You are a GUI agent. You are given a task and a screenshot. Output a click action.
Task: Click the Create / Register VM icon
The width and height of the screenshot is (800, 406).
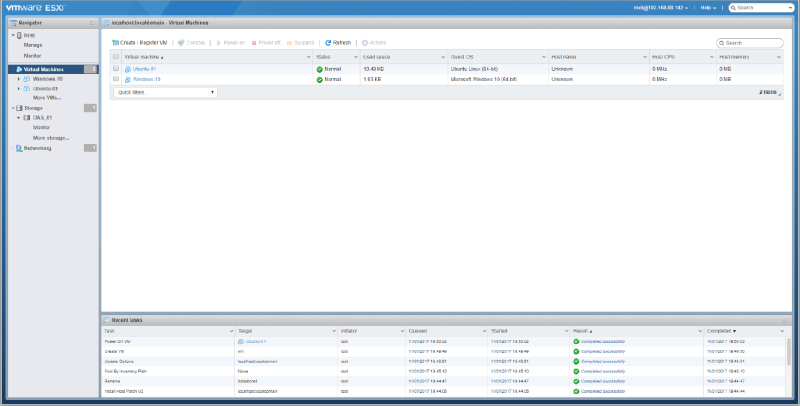[x=116, y=43]
